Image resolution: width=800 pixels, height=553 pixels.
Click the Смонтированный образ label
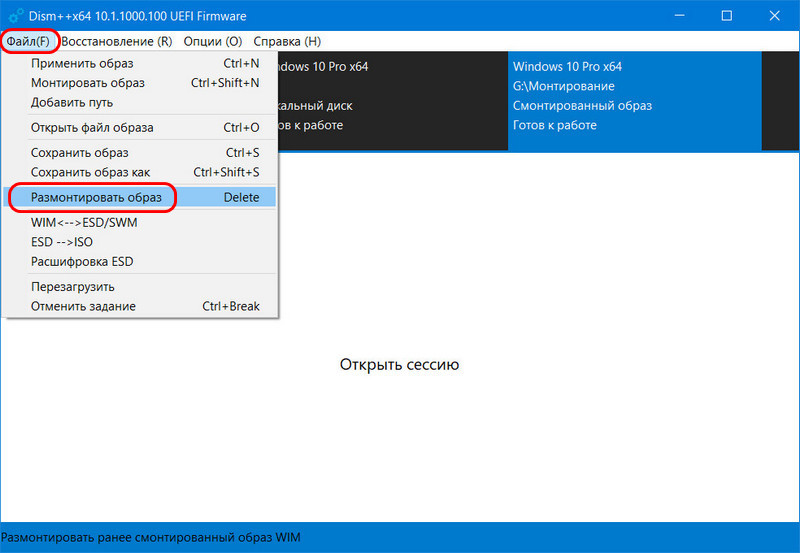(x=582, y=106)
